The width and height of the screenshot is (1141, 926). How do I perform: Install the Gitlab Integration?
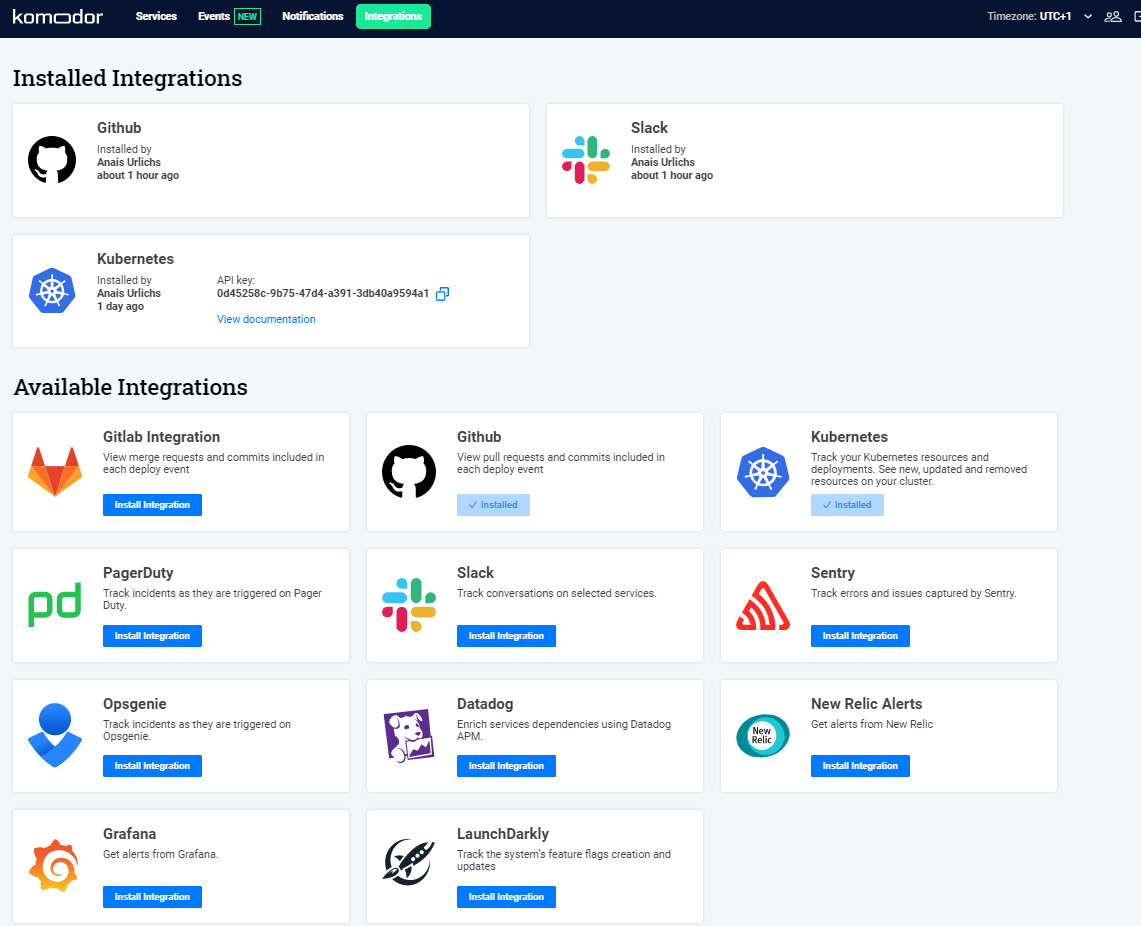(x=152, y=505)
